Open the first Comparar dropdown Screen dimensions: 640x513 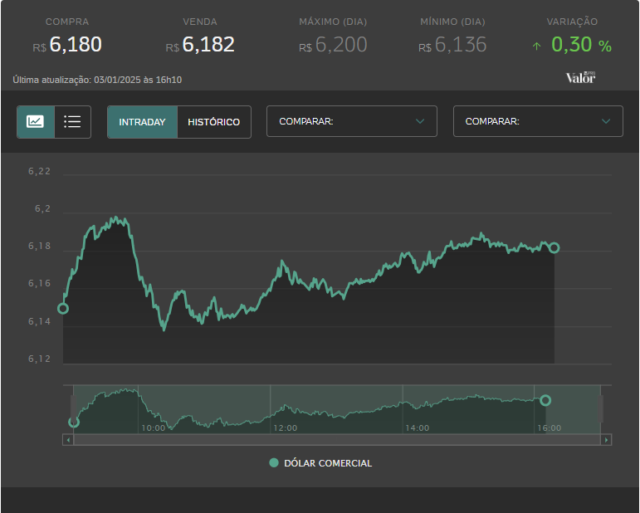pos(352,121)
